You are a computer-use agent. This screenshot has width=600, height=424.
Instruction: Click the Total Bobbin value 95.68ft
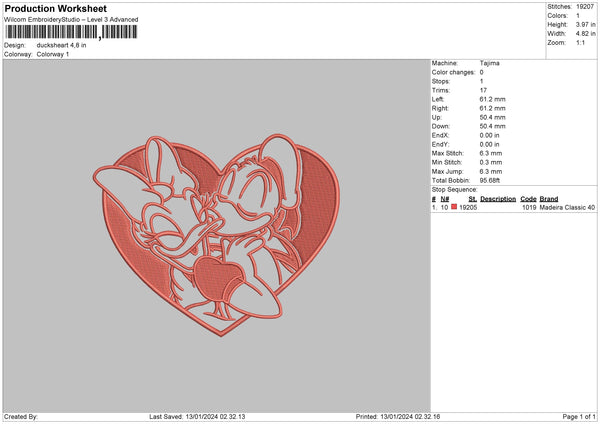coord(494,178)
